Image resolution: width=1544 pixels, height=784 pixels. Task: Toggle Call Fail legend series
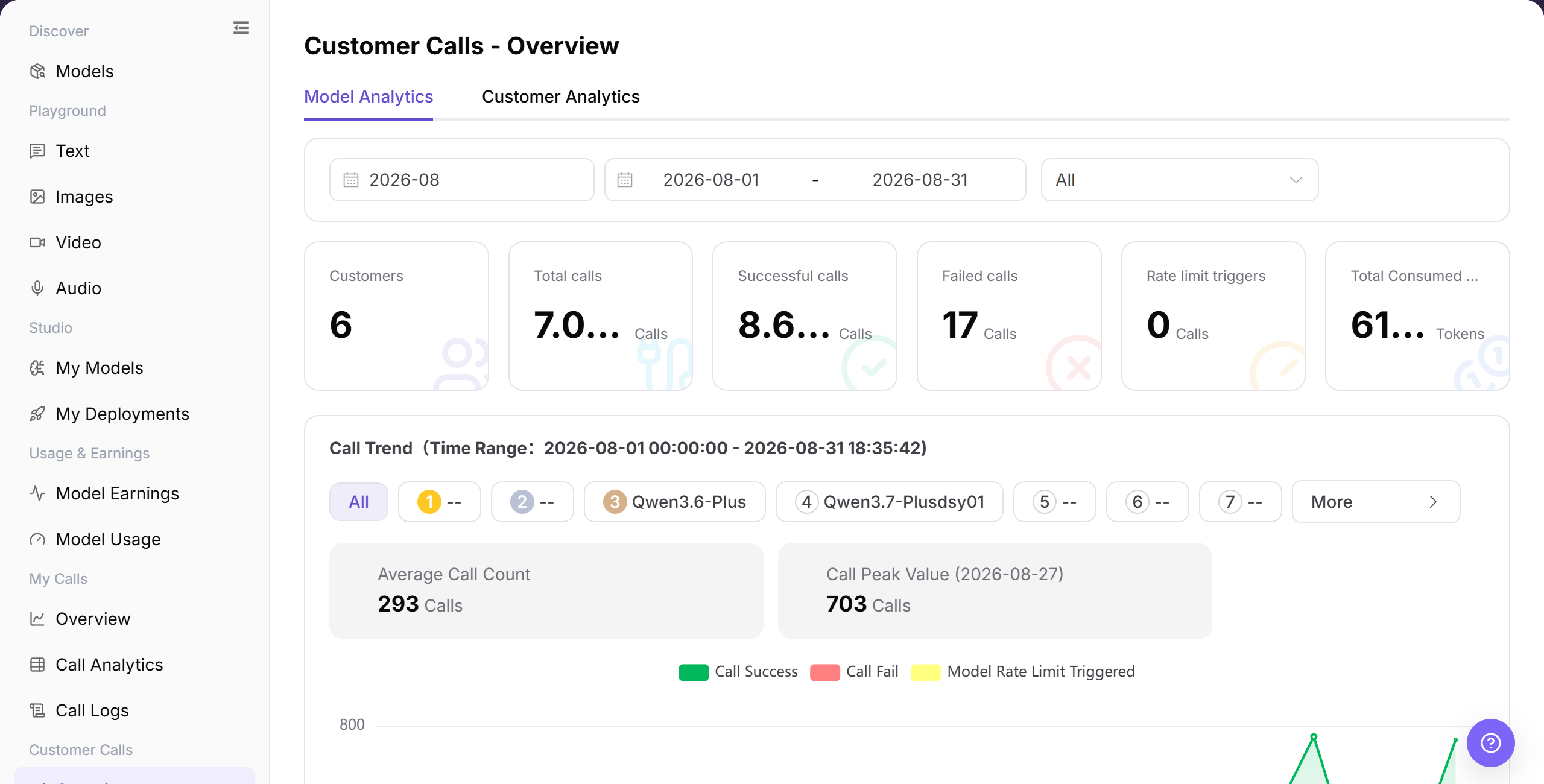tap(854, 672)
